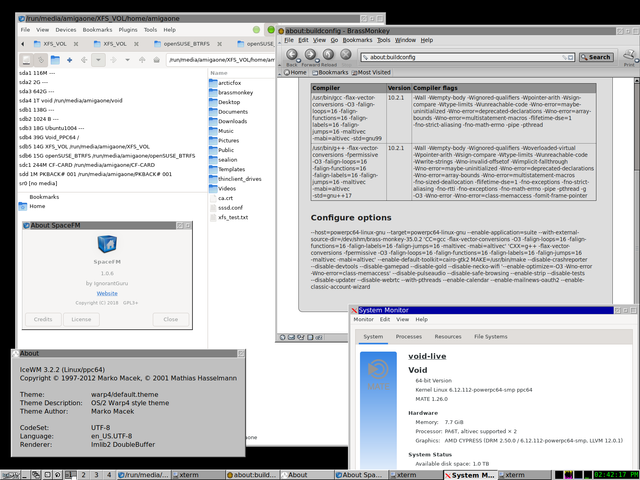Switch to Processes tab in System Monitor
Viewport: 640px width, 480px height.
click(409, 337)
